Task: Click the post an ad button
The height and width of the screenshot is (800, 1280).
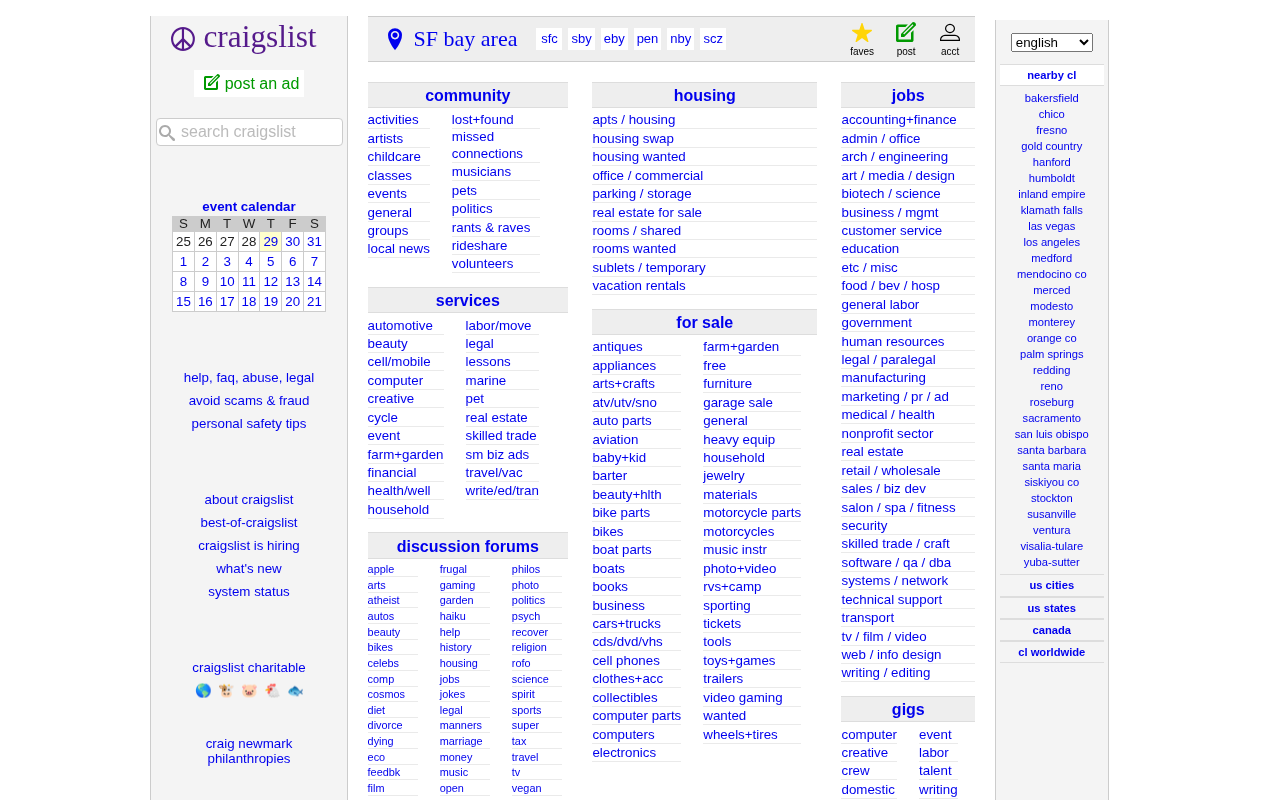Action: (249, 83)
